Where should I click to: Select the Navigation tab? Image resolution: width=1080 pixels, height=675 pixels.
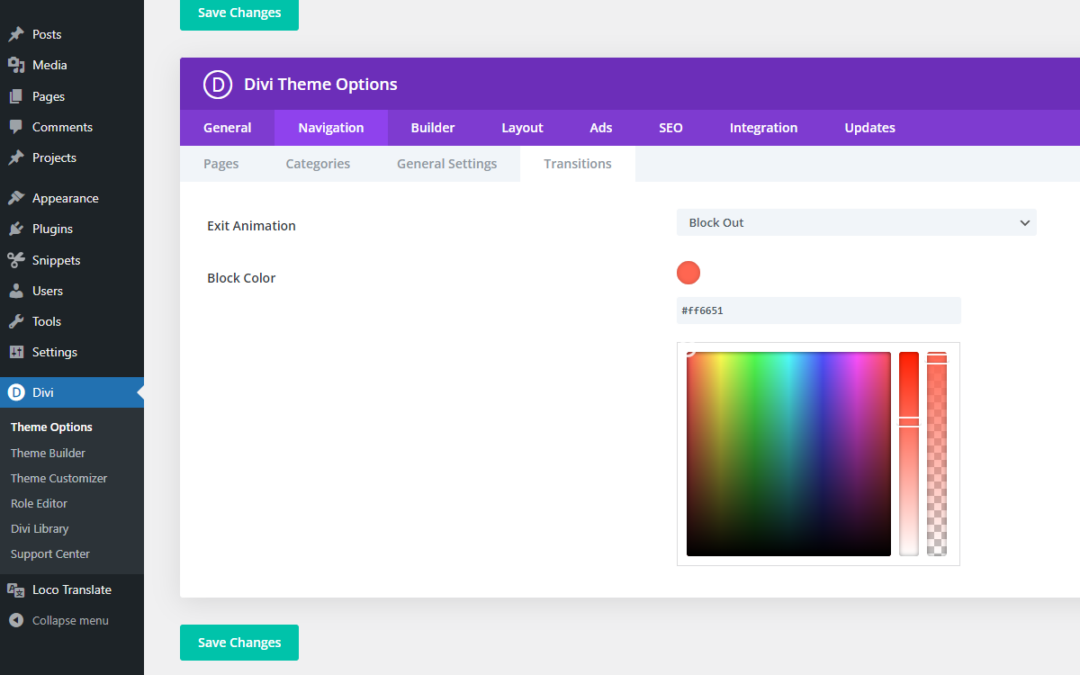331,127
